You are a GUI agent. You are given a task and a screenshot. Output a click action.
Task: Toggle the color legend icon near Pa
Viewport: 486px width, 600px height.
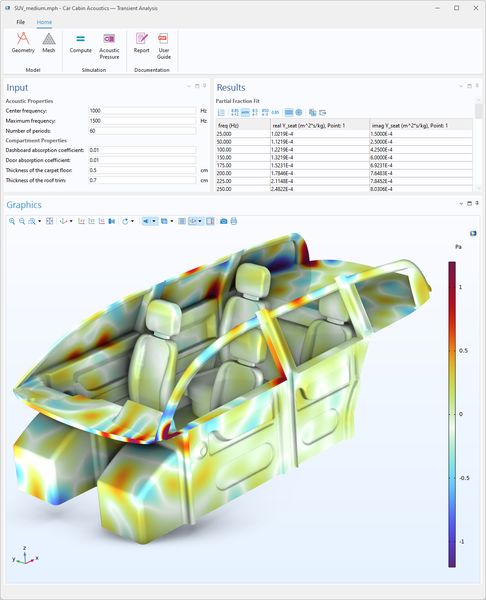click(473, 233)
